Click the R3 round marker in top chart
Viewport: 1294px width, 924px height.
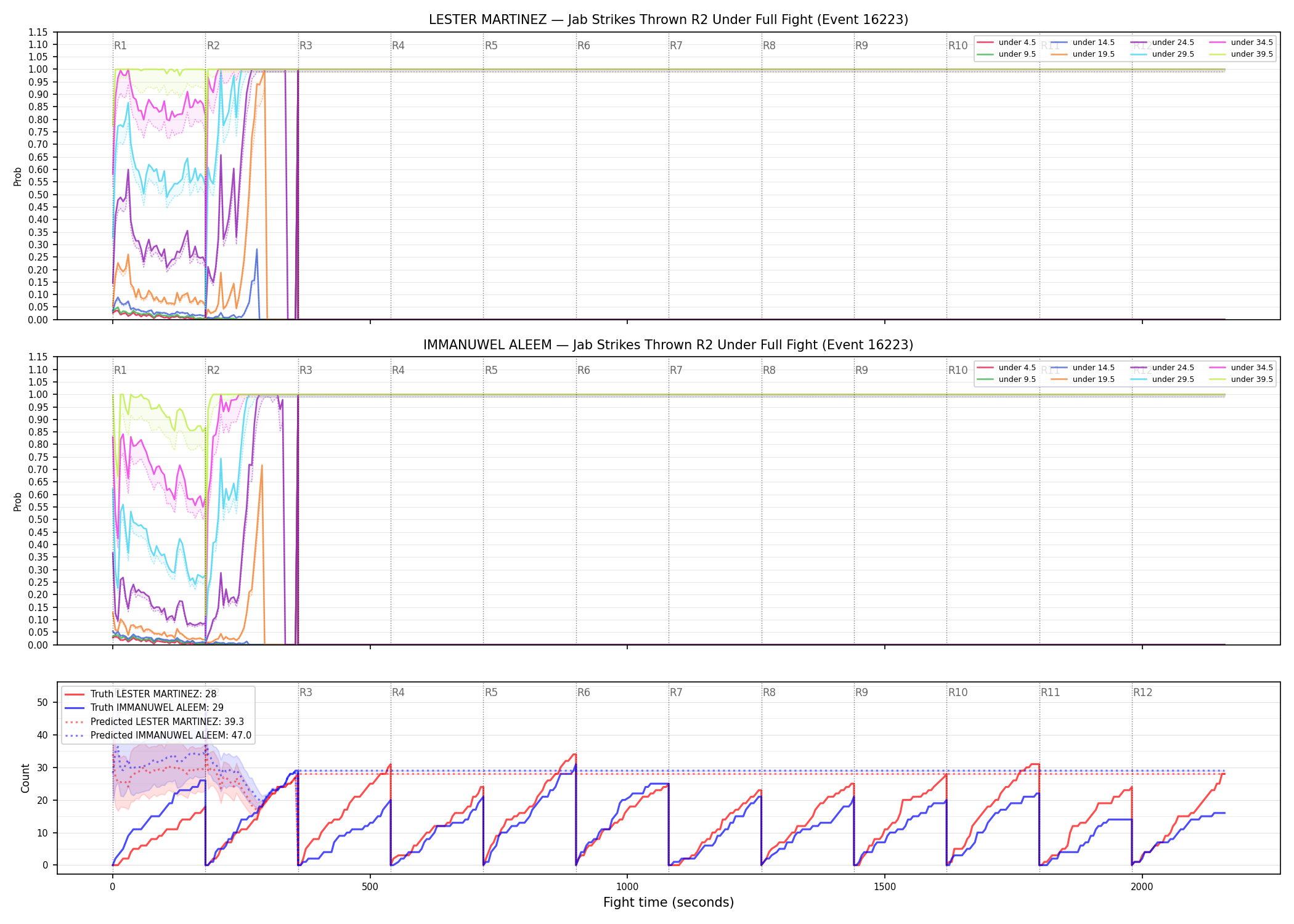point(306,46)
